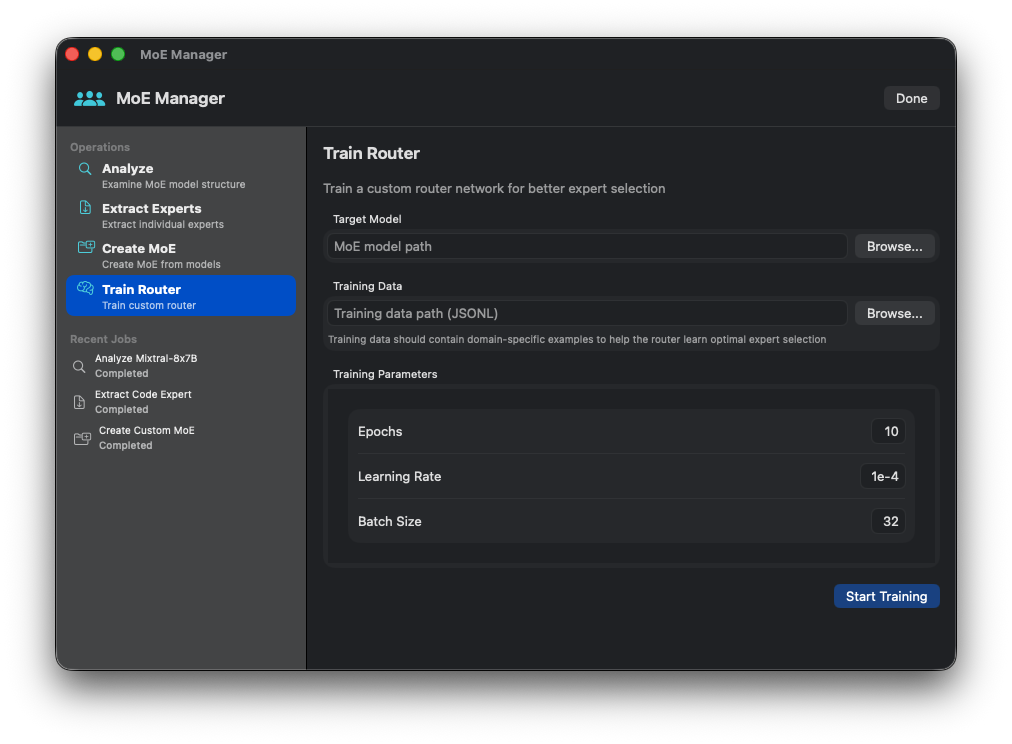Screen dimensions: 1012x744
Task: Click the MoE Manager people icon in header
Action: 89,98
